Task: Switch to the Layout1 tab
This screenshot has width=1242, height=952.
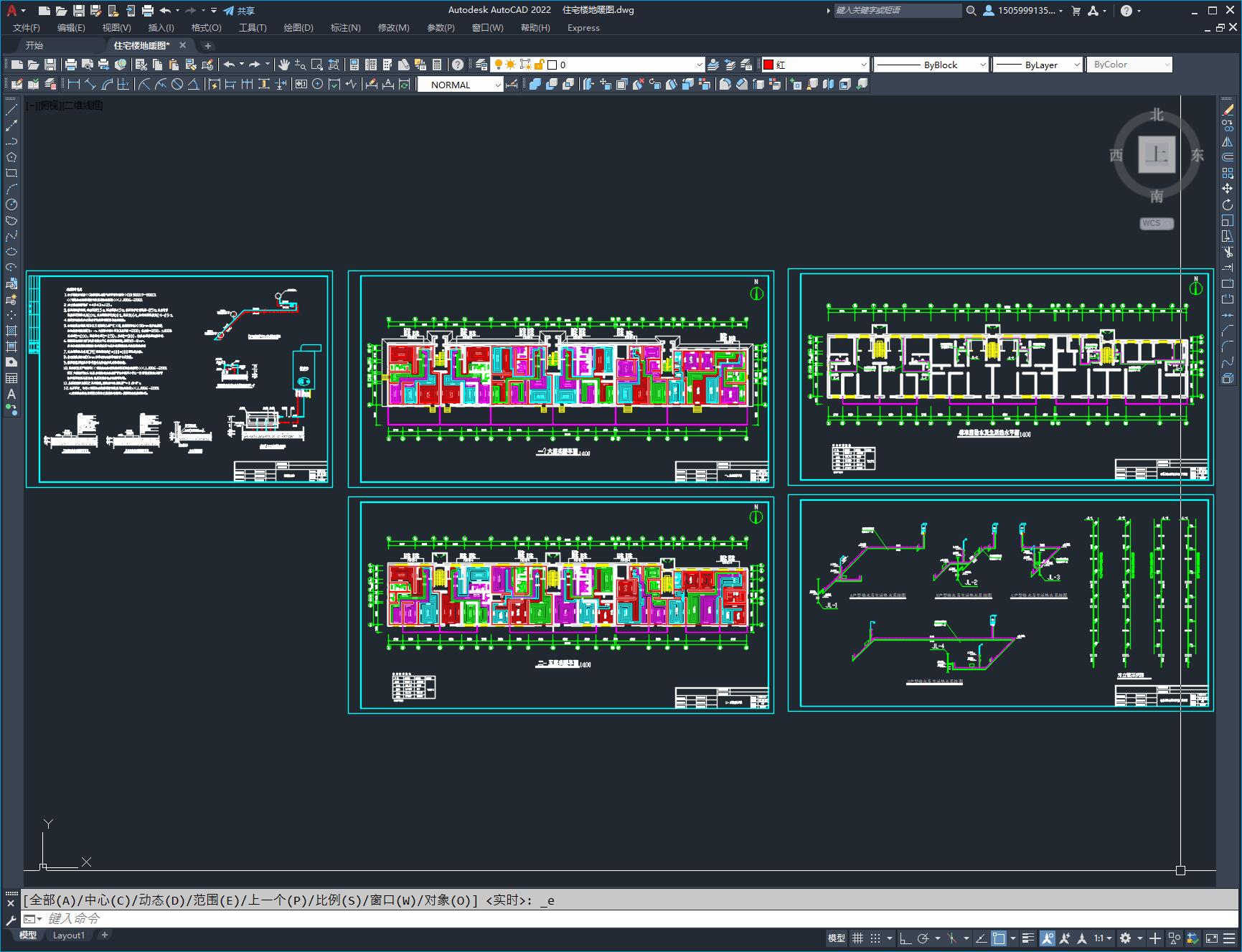Action: tap(69, 935)
